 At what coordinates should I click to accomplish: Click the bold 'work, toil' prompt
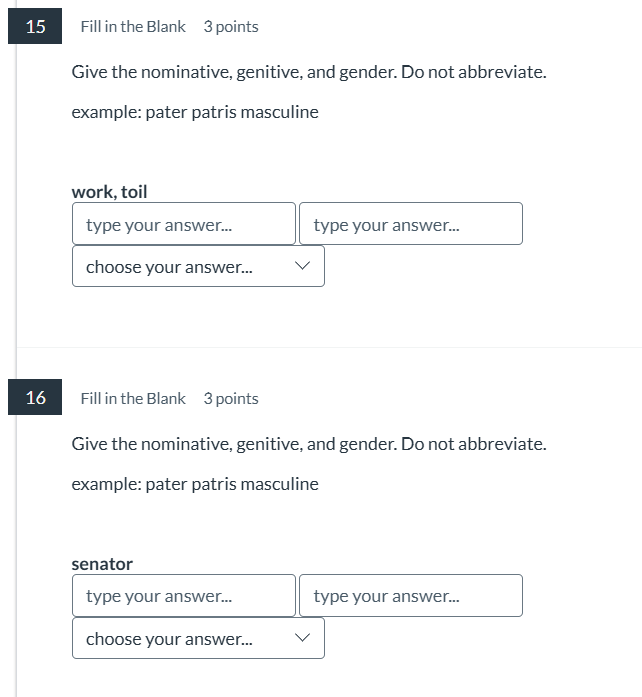pos(109,192)
